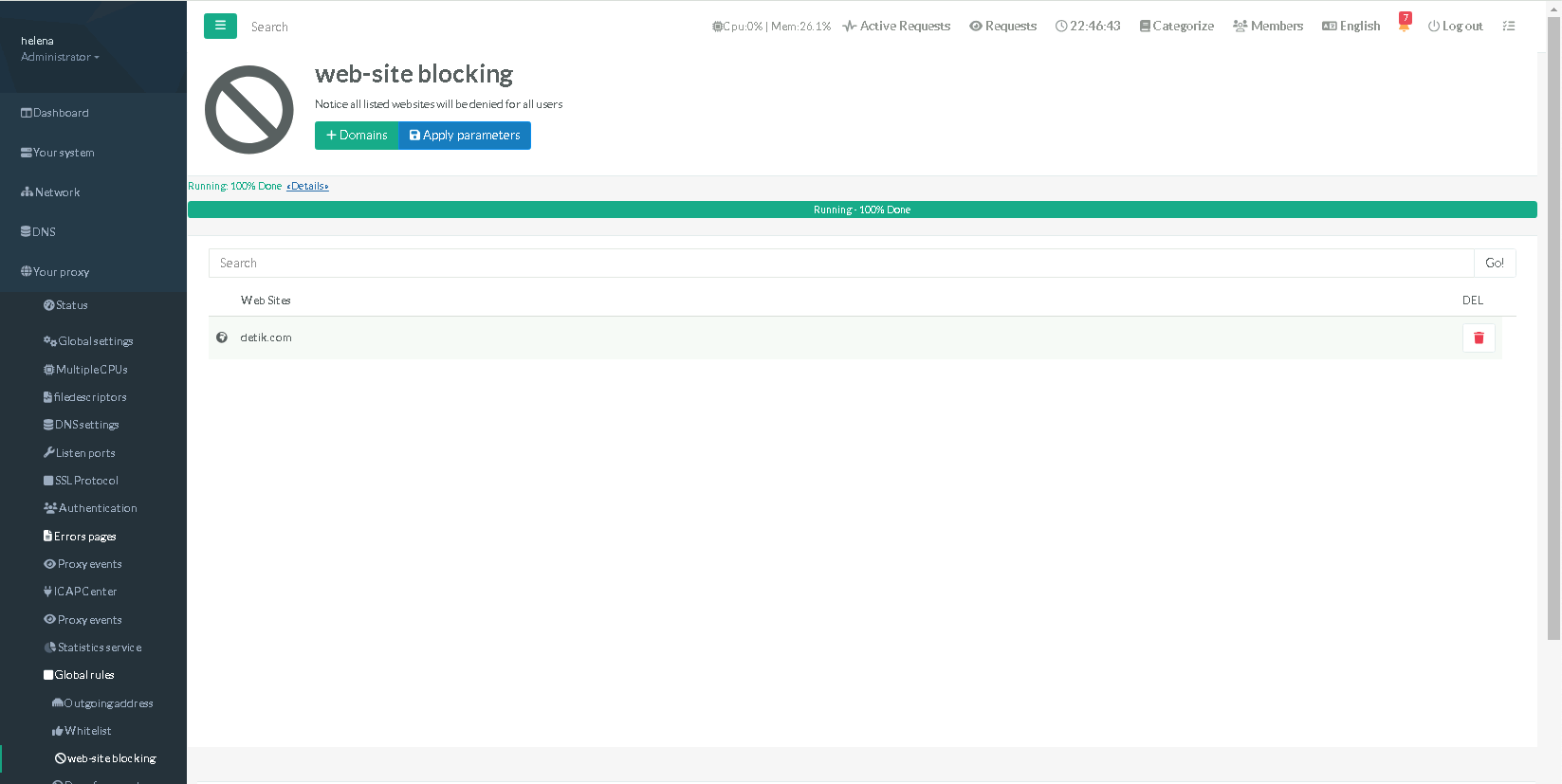Image resolution: width=1562 pixels, height=784 pixels.
Task: Open the English language selector
Action: coord(1351,27)
